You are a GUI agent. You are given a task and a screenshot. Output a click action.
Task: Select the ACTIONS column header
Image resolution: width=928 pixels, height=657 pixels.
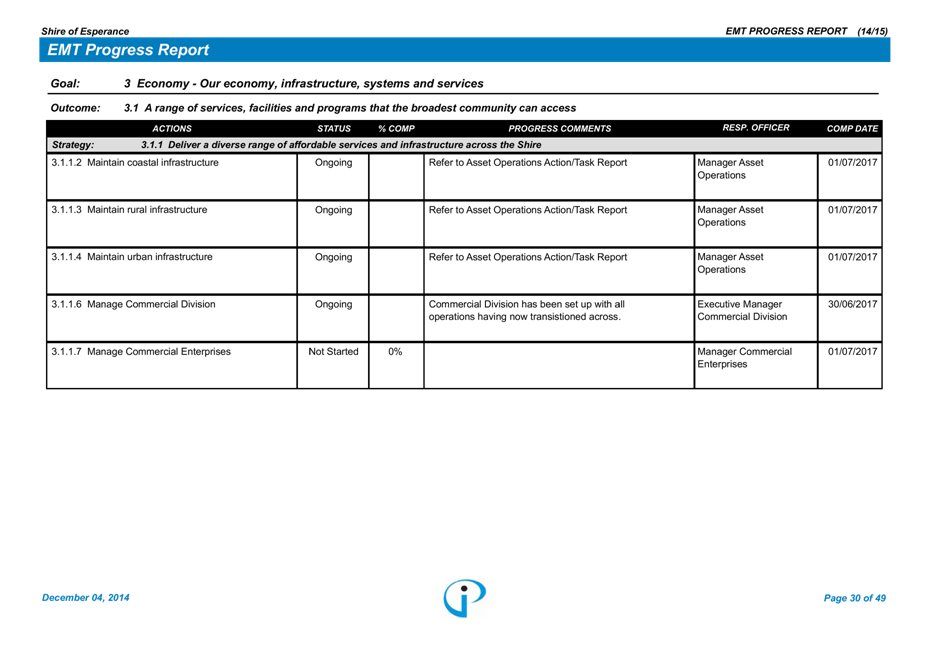(172, 129)
